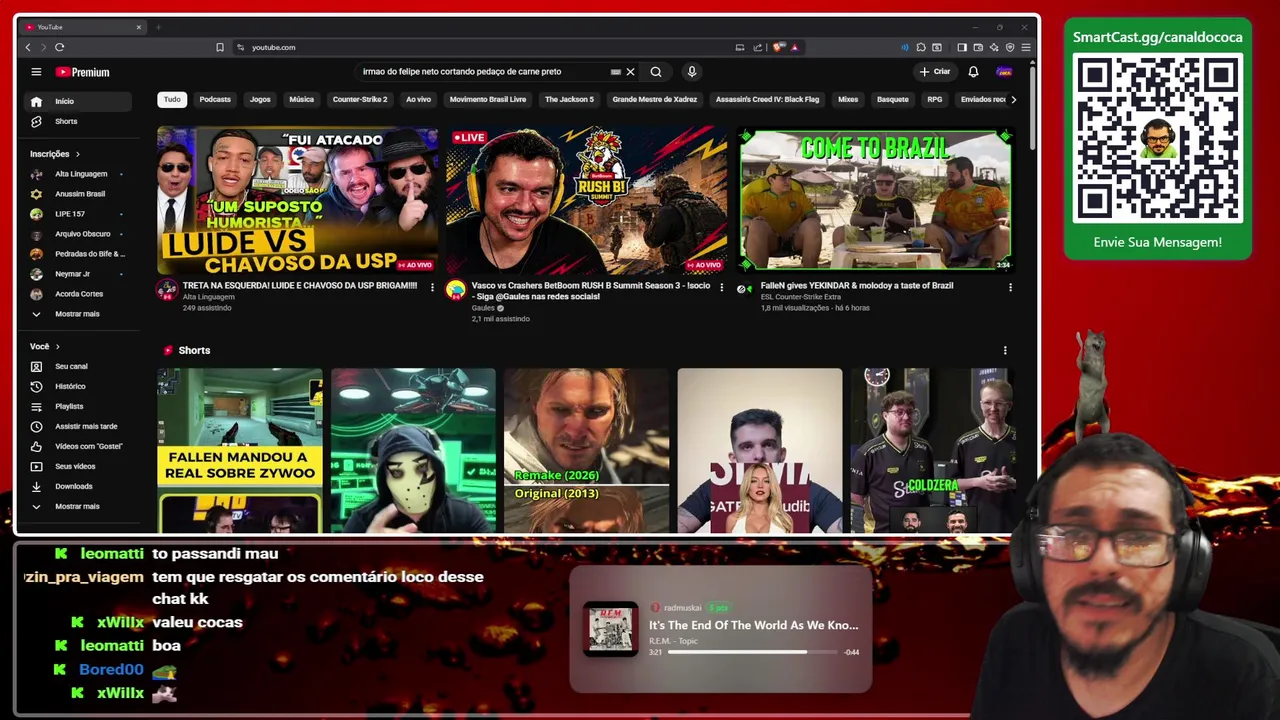Open the Come to Brazil video thumbnail
The image size is (1280, 720).
point(875,200)
